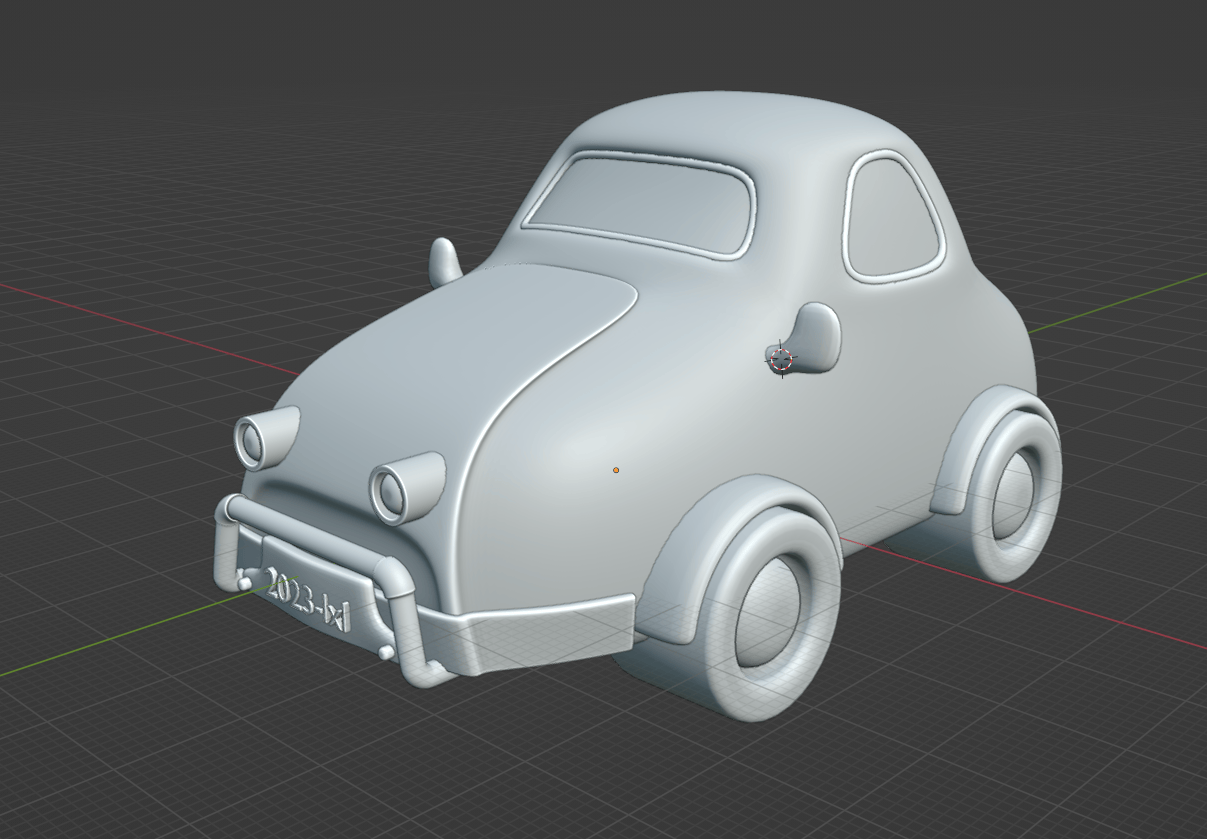Select the headlight at the car's corner
The height and width of the screenshot is (839, 1207).
[265, 438]
